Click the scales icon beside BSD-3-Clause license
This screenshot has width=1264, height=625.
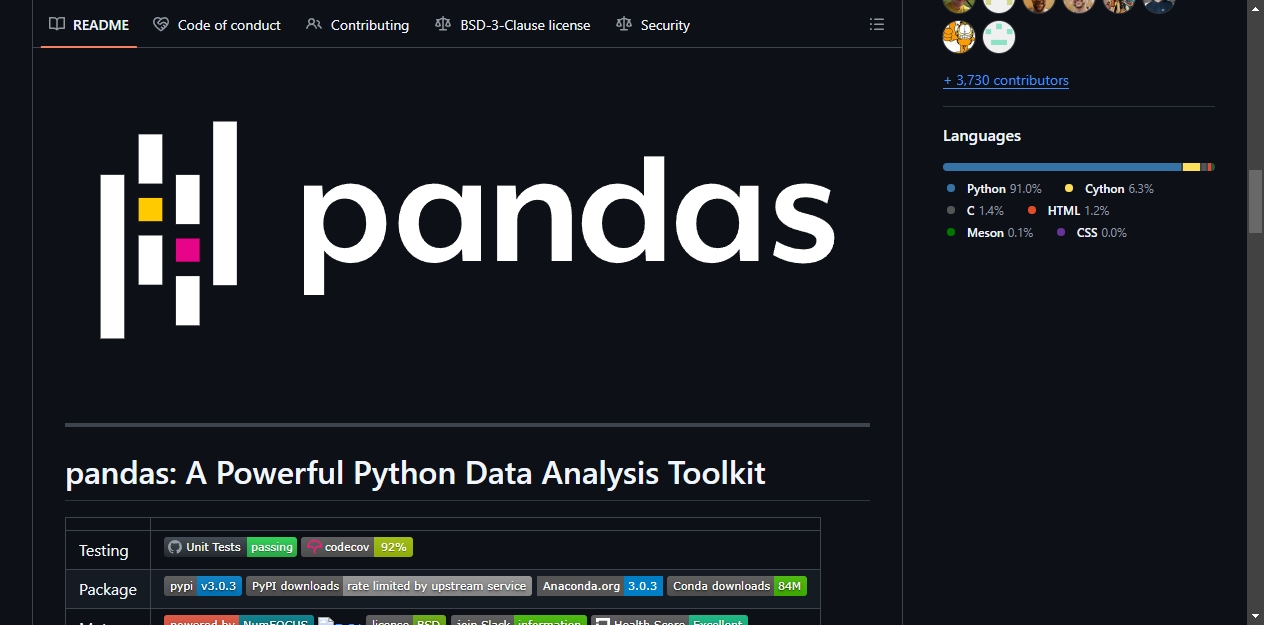tap(443, 24)
